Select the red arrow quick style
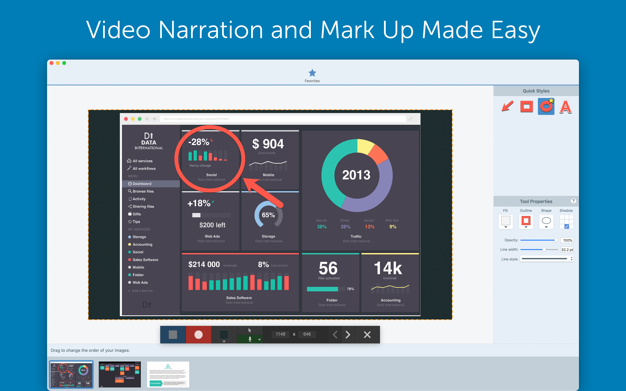The width and height of the screenshot is (626, 391). 507,107
